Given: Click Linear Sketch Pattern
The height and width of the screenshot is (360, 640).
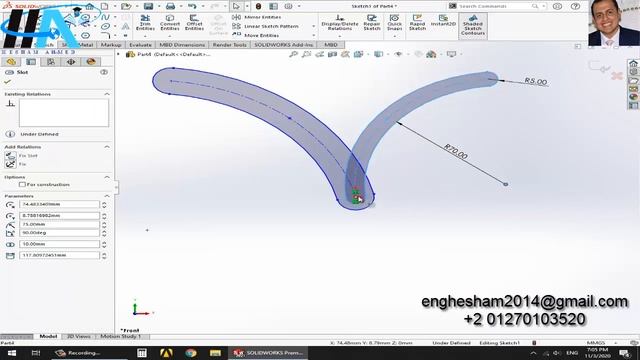Looking at the screenshot, I should [x=266, y=26].
